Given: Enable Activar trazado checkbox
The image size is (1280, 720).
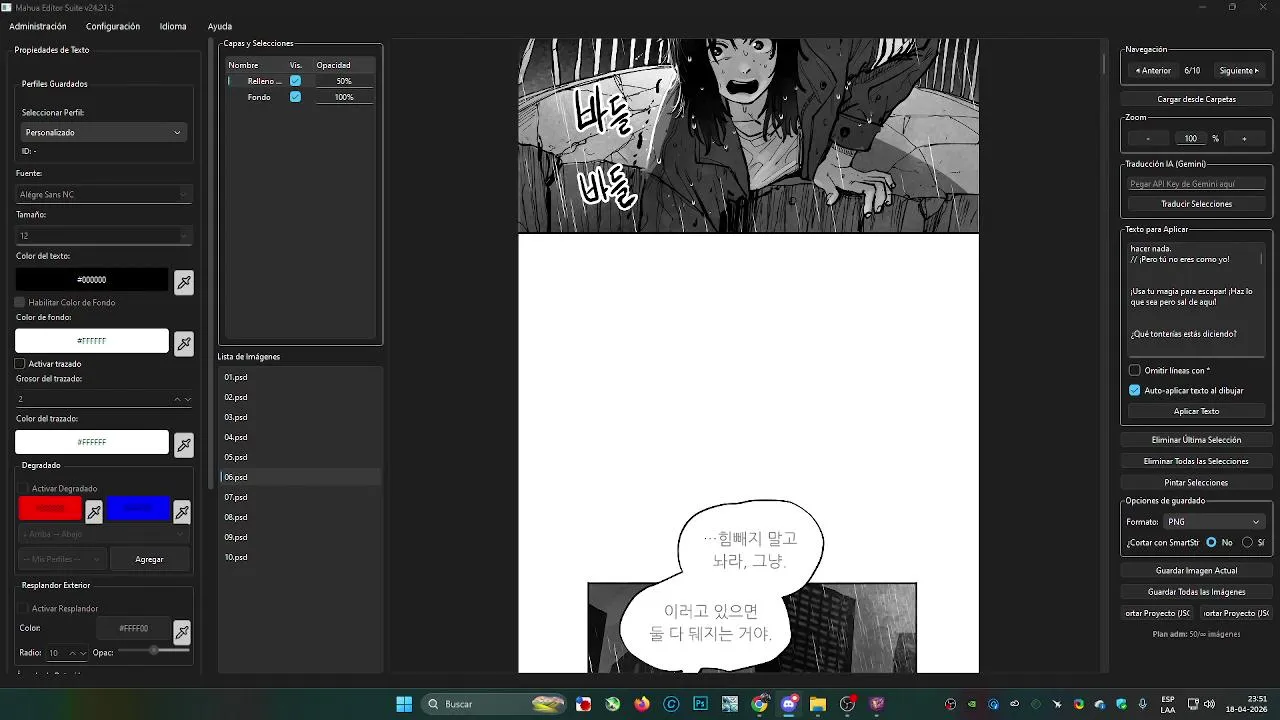Looking at the screenshot, I should 20,364.
